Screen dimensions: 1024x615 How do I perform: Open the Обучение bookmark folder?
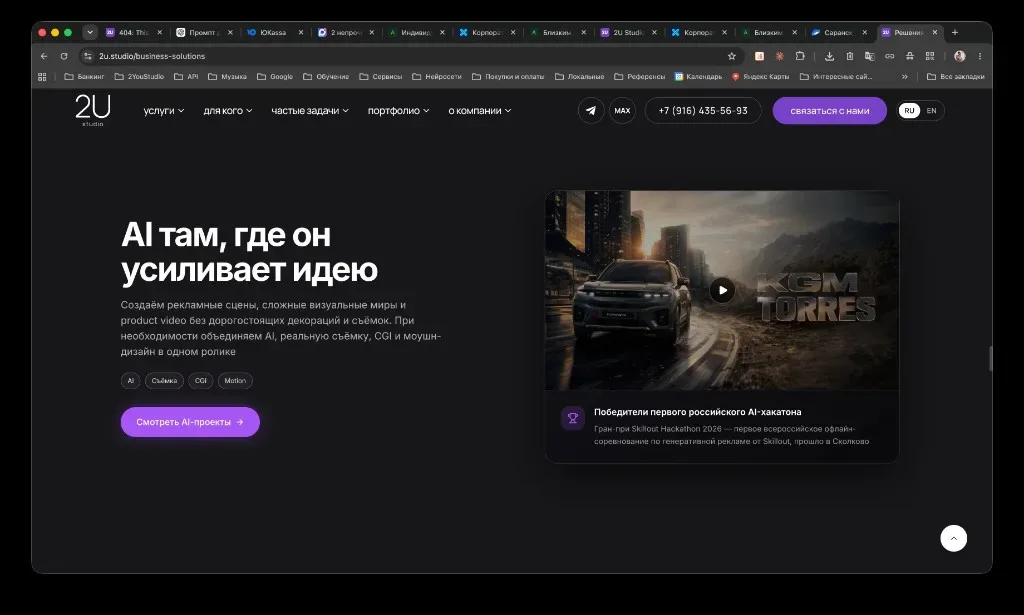[x=326, y=76]
